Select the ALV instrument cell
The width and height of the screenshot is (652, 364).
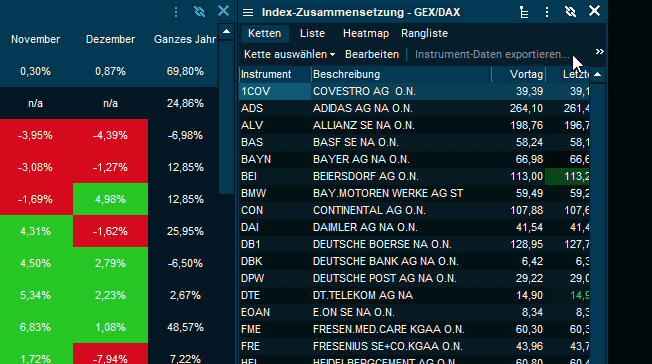click(275, 126)
